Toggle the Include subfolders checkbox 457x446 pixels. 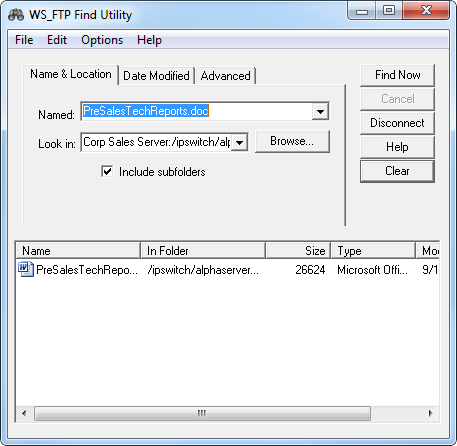[107, 172]
